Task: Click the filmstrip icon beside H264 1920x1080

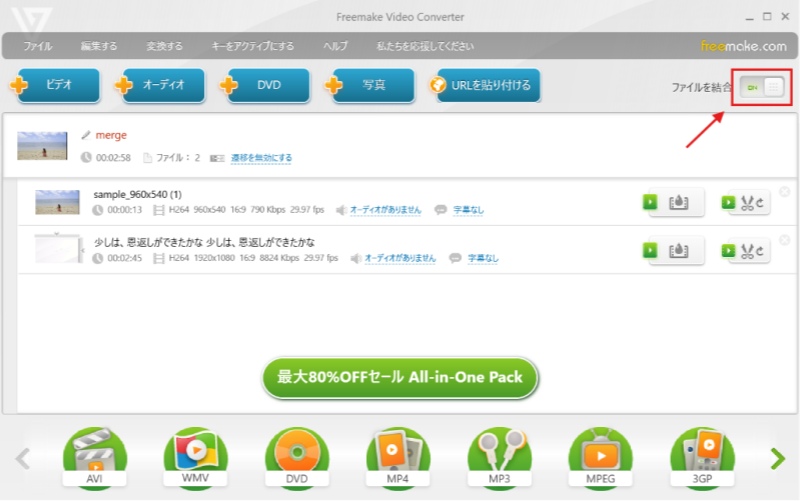Action: tap(159, 258)
